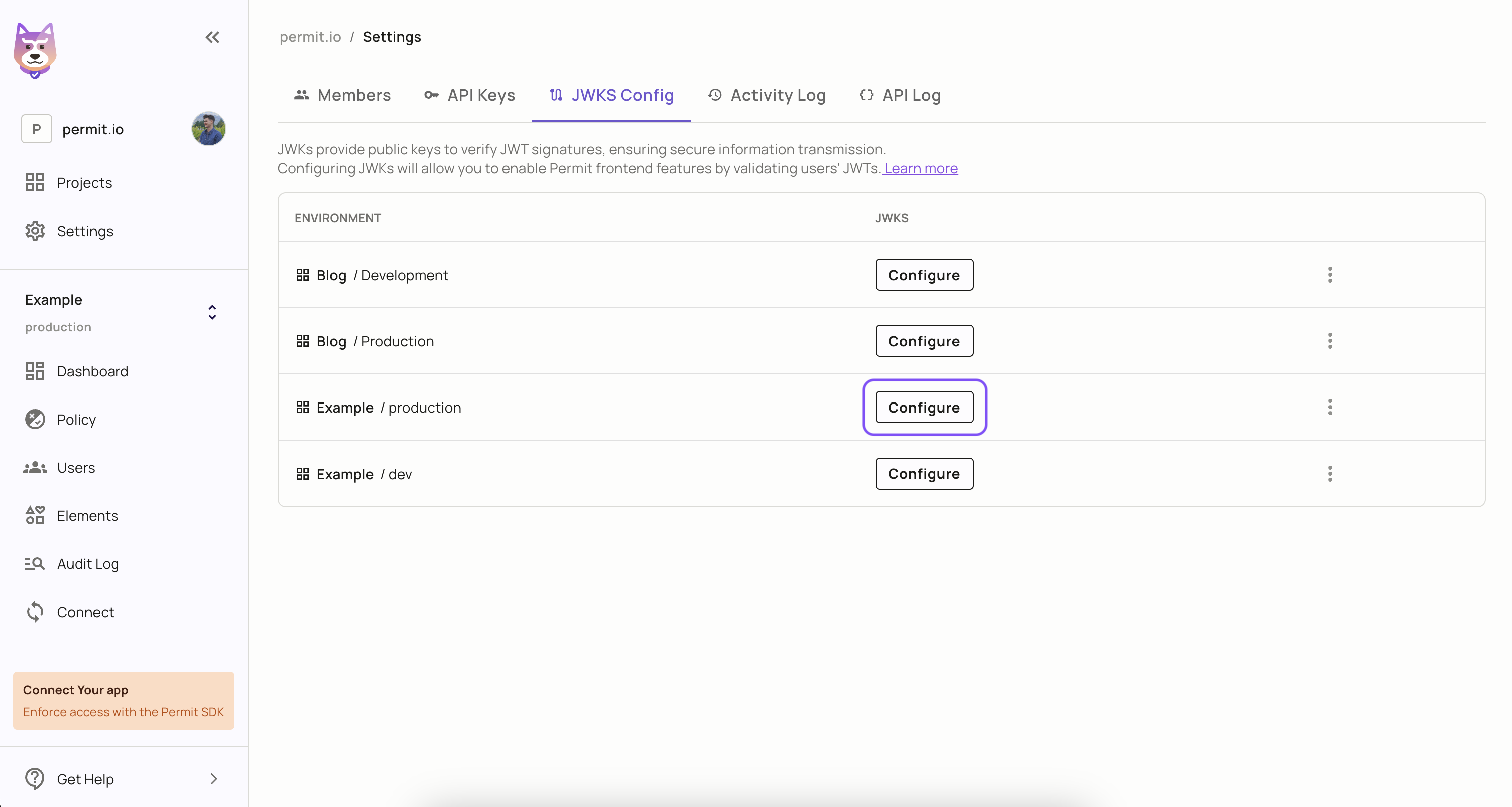This screenshot has width=1512, height=807.
Task: Click the Policy icon in sidebar
Action: pyautogui.click(x=34, y=419)
